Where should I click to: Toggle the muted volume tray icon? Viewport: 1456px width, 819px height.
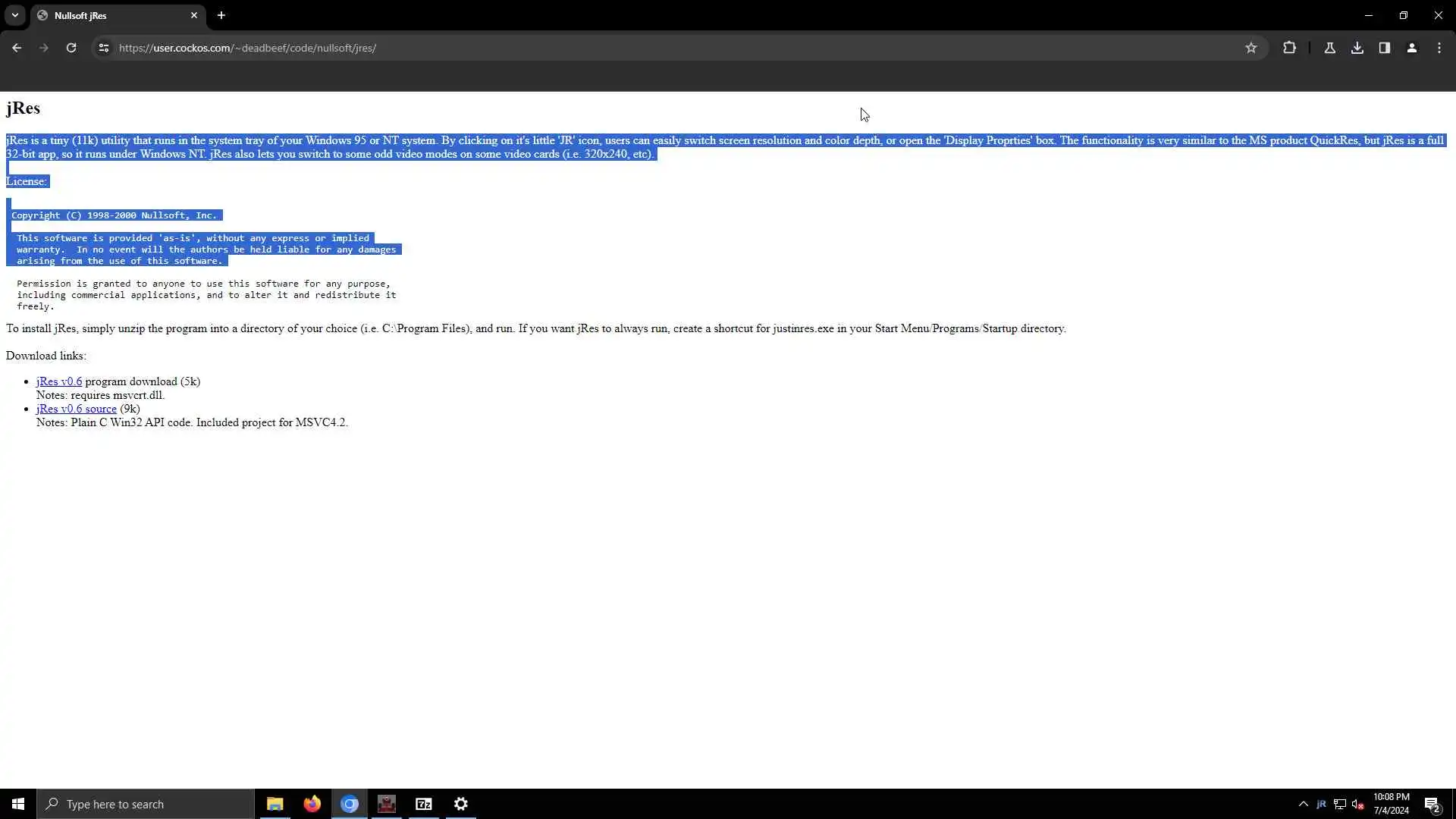point(1357,804)
